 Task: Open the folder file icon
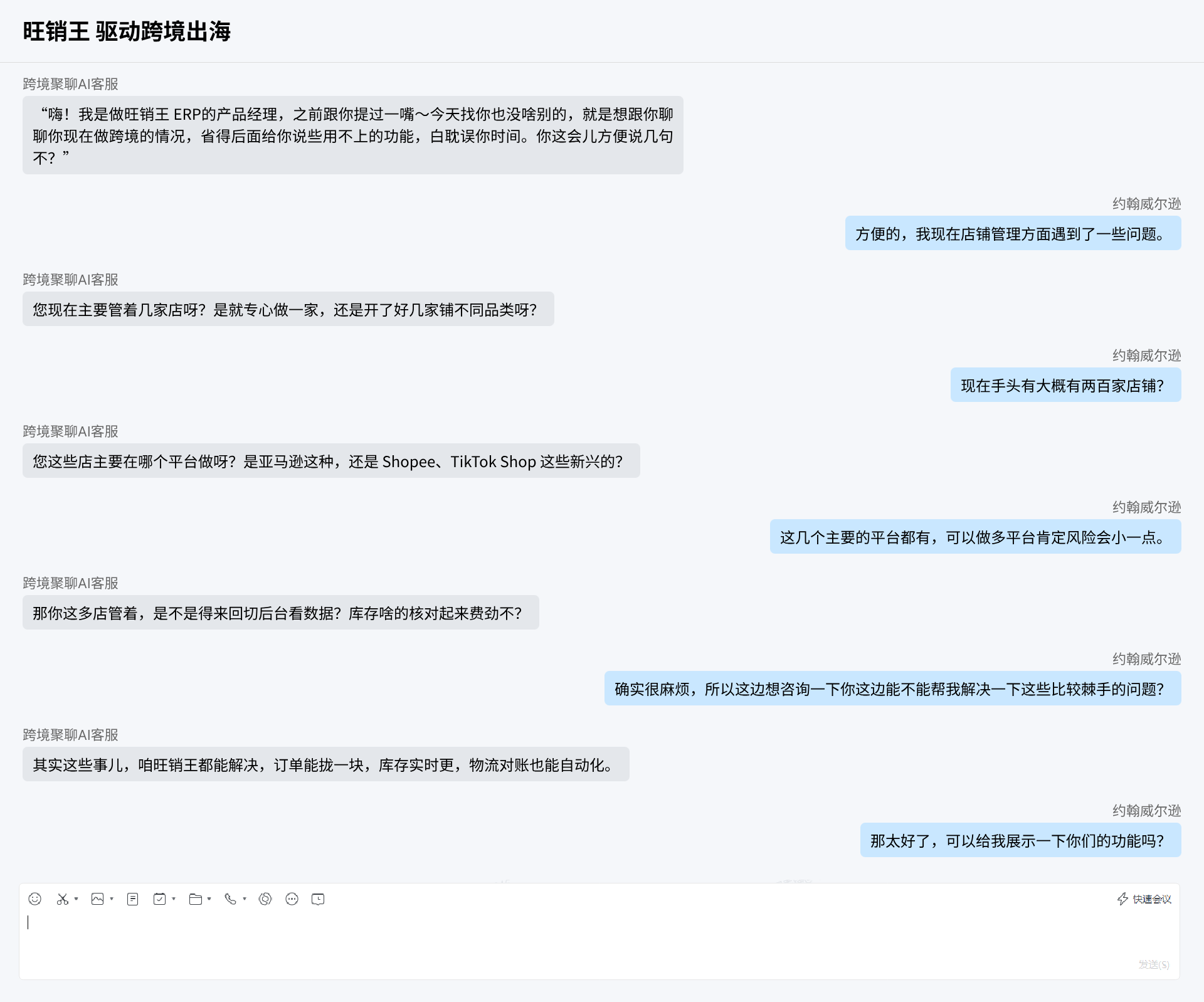pos(195,899)
